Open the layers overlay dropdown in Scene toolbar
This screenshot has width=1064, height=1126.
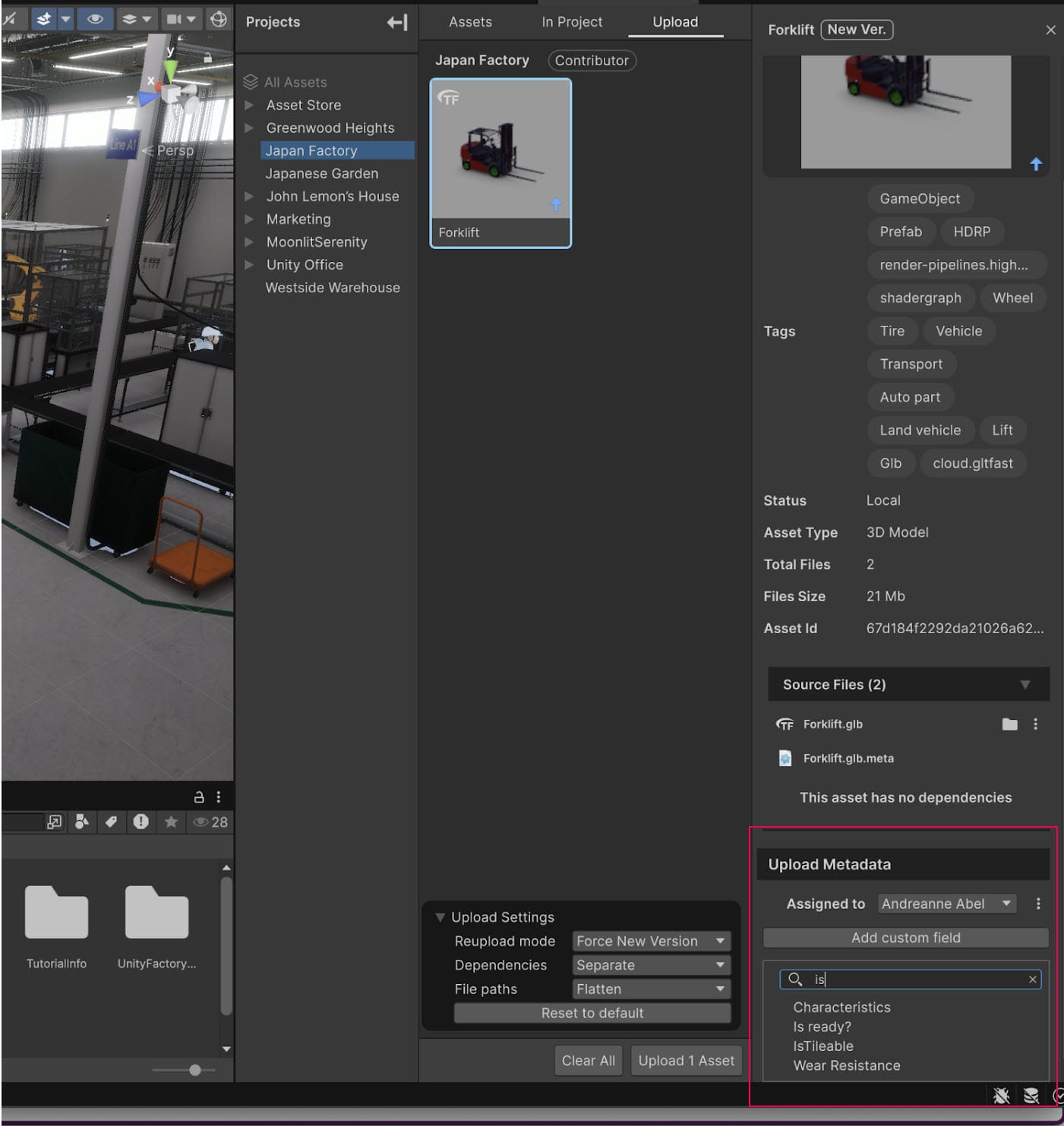137,19
